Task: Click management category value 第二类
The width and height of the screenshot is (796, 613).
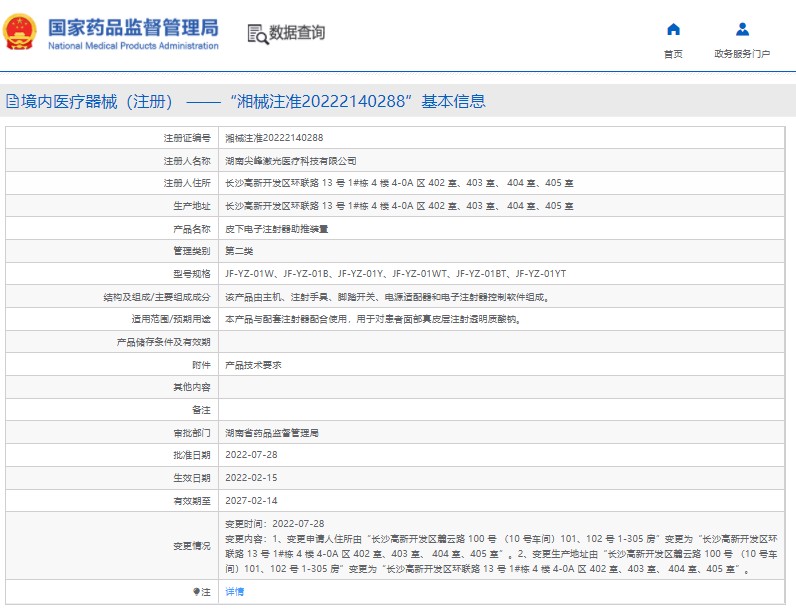Action: click(x=239, y=251)
